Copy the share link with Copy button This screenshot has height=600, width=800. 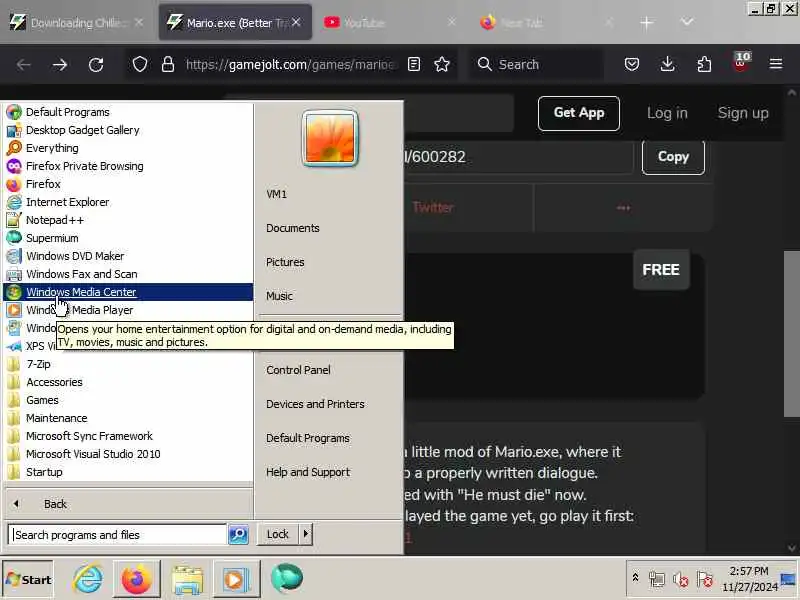click(x=673, y=157)
